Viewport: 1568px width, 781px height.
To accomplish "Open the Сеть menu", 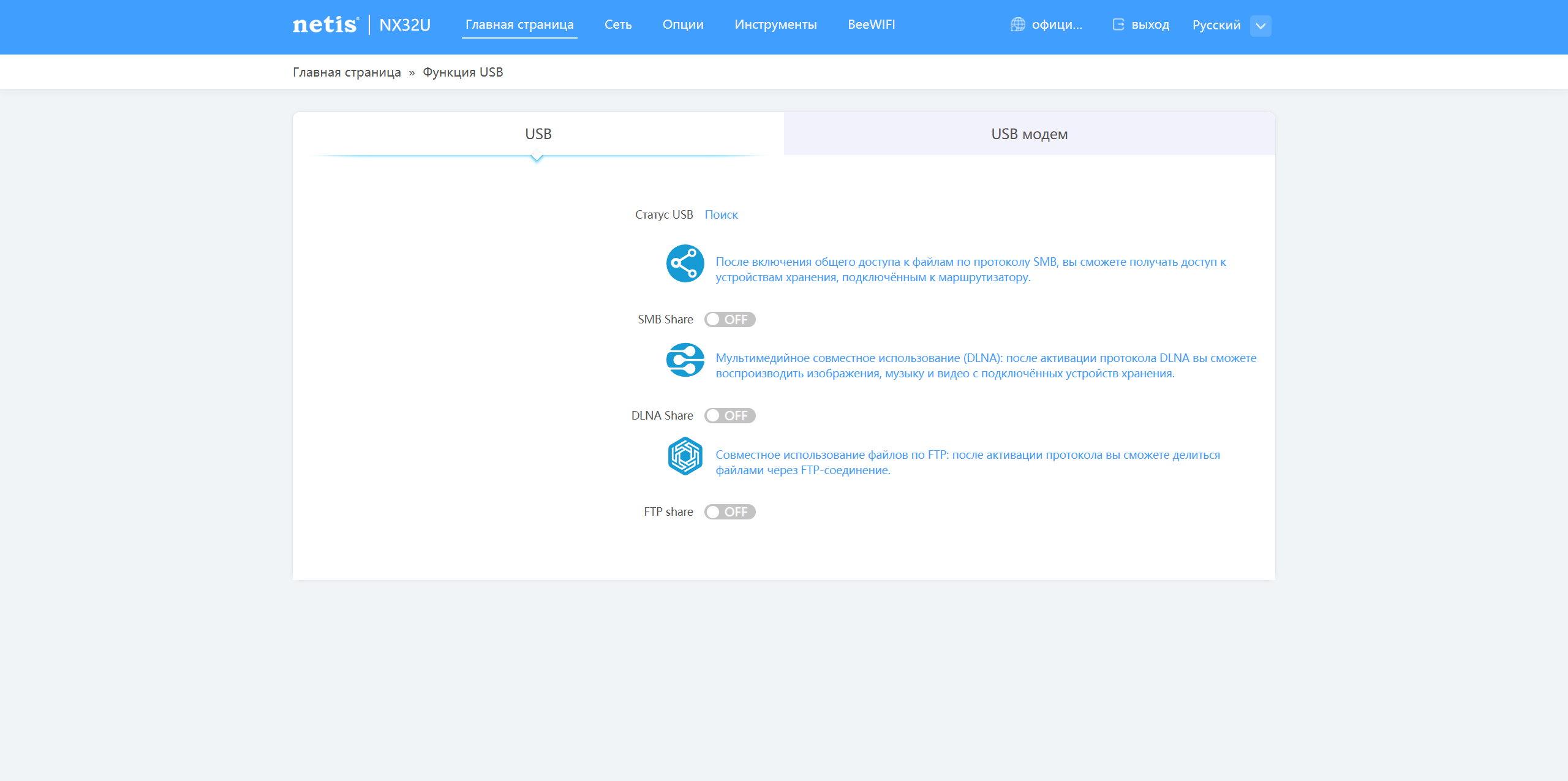I will (617, 25).
